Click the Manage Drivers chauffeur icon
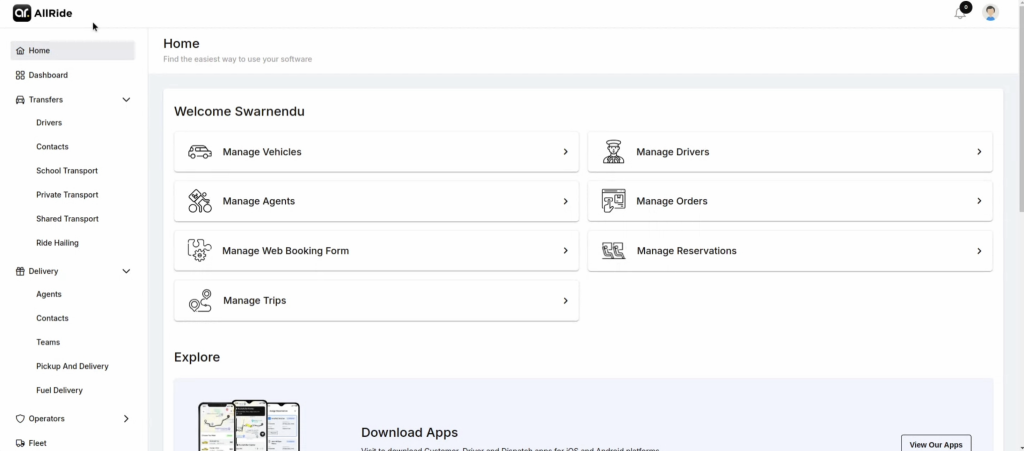 pos(613,151)
